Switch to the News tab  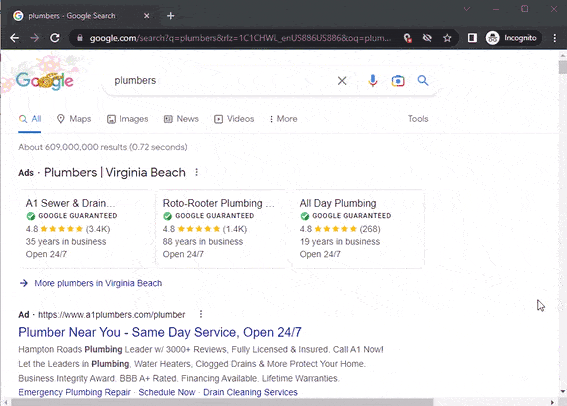(x=181, y=119)
